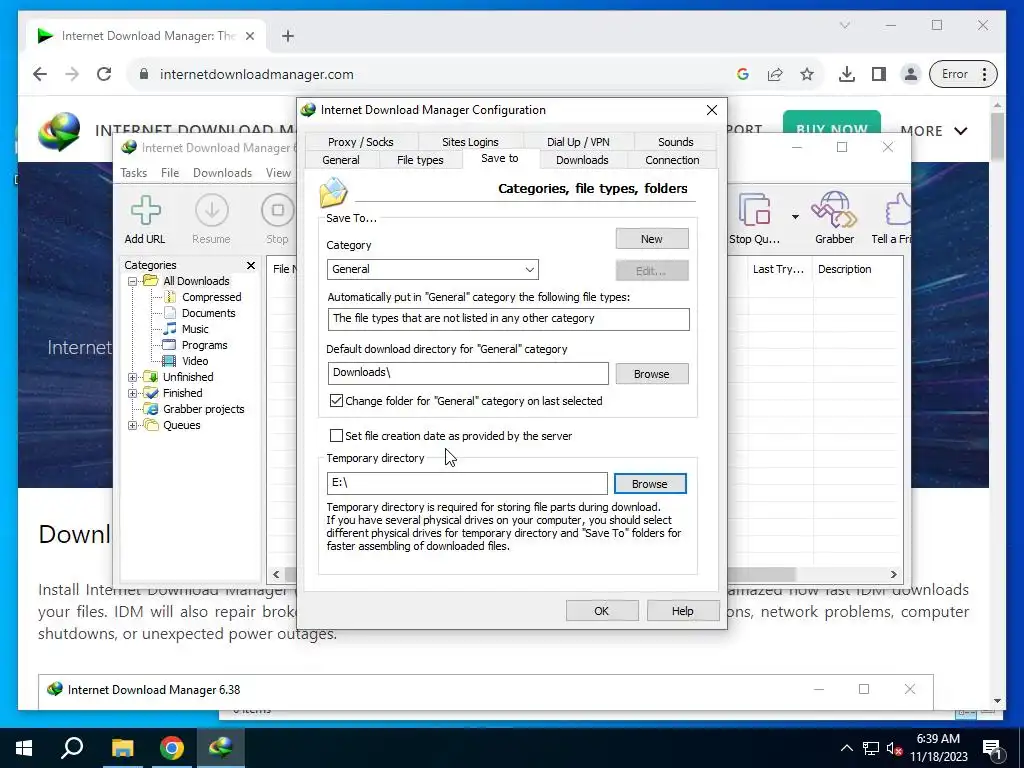
Task: Bookmark this page with star icon
Action: click(807, 74)
